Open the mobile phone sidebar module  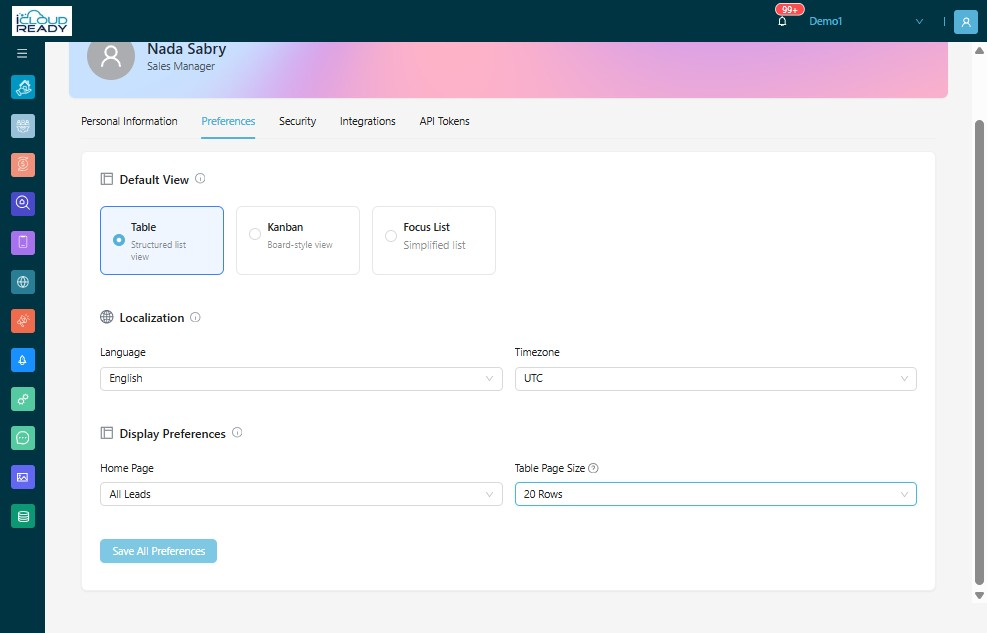tap(23, 242)
